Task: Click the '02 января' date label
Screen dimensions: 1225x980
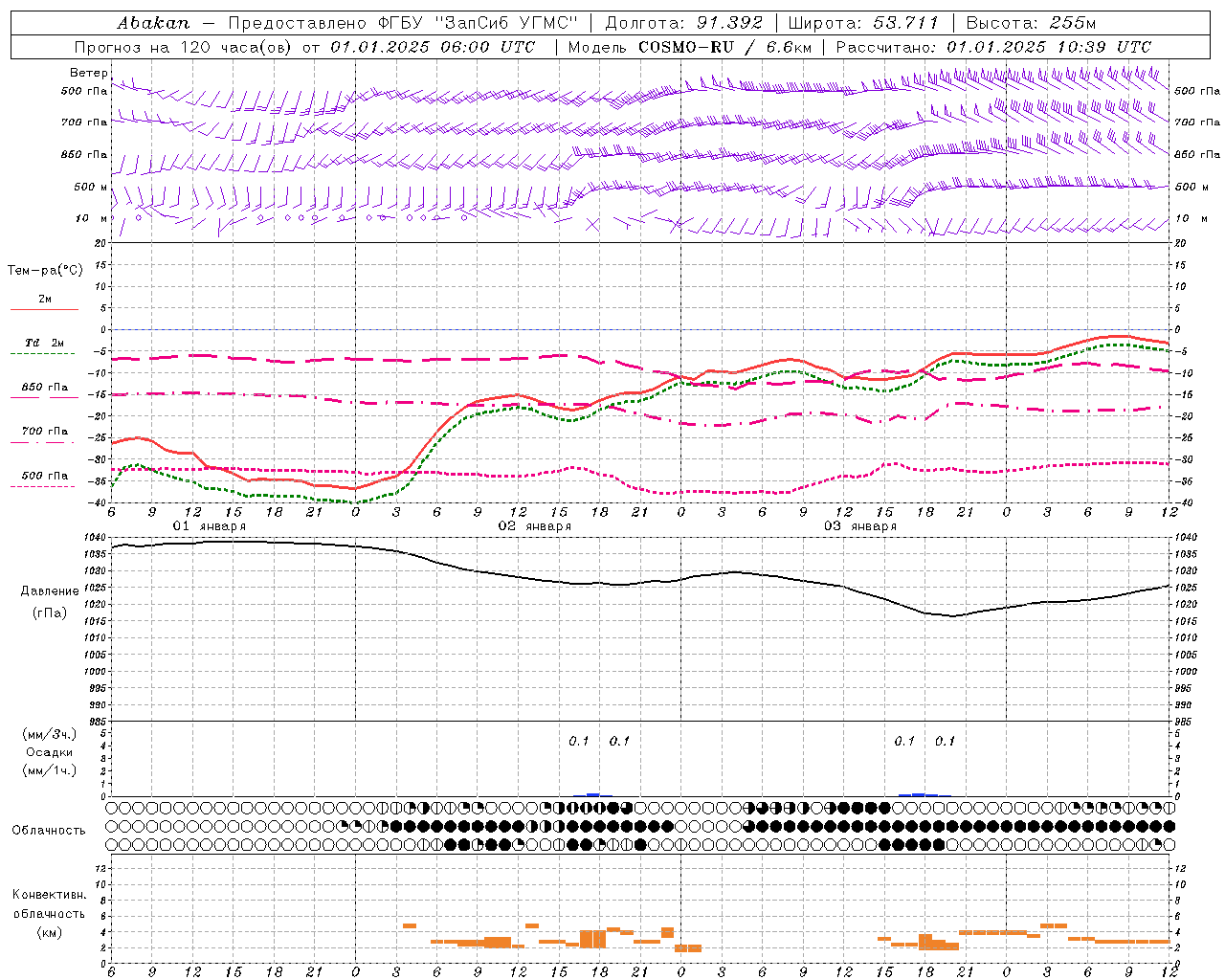Action: (535, 526)
